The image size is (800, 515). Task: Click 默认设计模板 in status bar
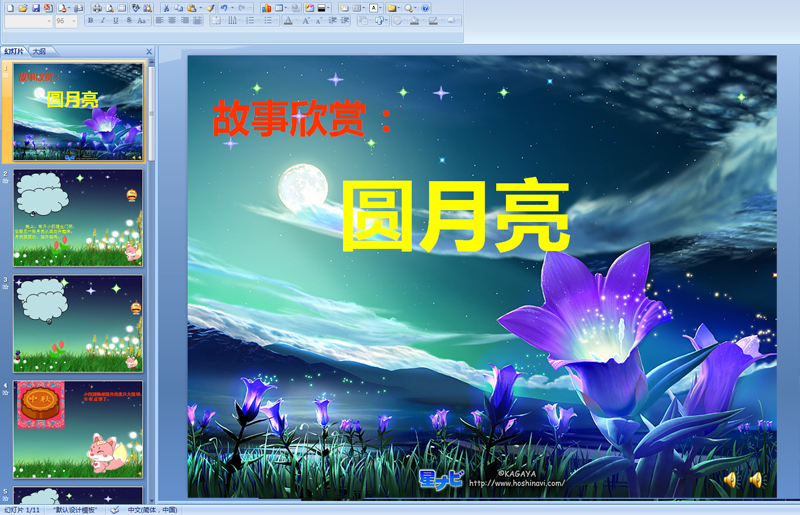click(75, 510)
